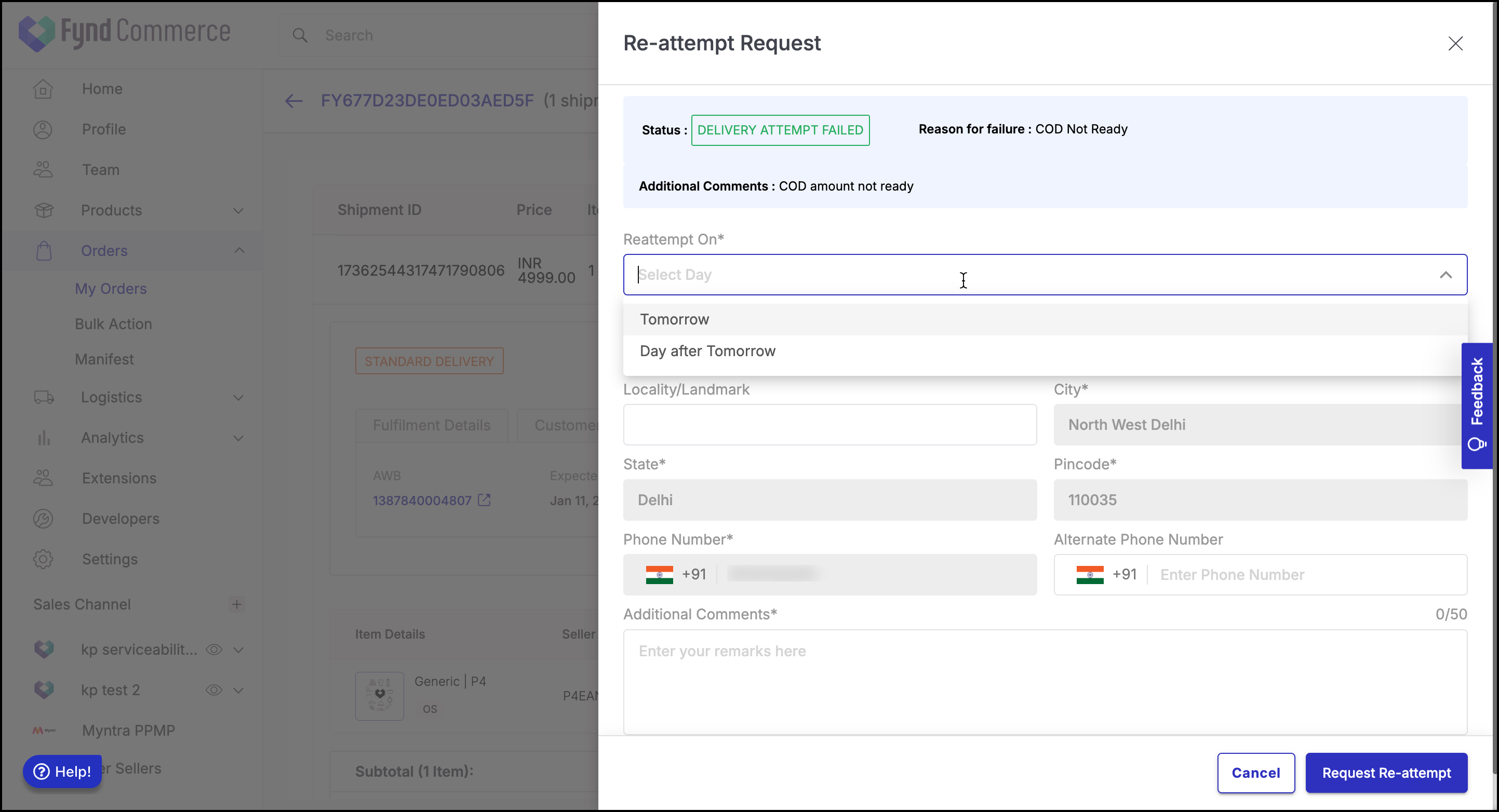Click the Products box icon
This screenshot has height=812, width=1499.
point(44,210)
